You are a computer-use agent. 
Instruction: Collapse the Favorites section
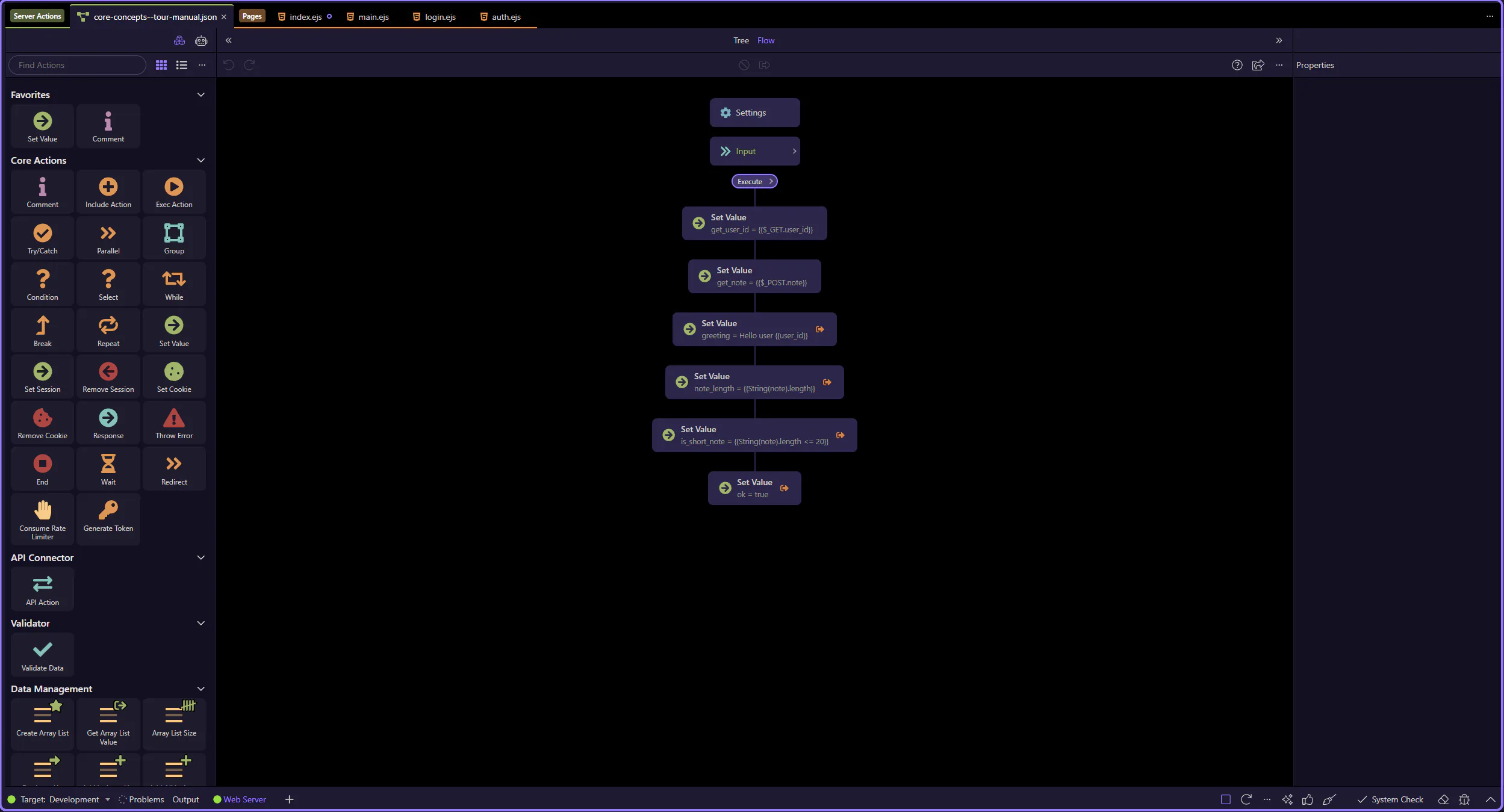201,95
